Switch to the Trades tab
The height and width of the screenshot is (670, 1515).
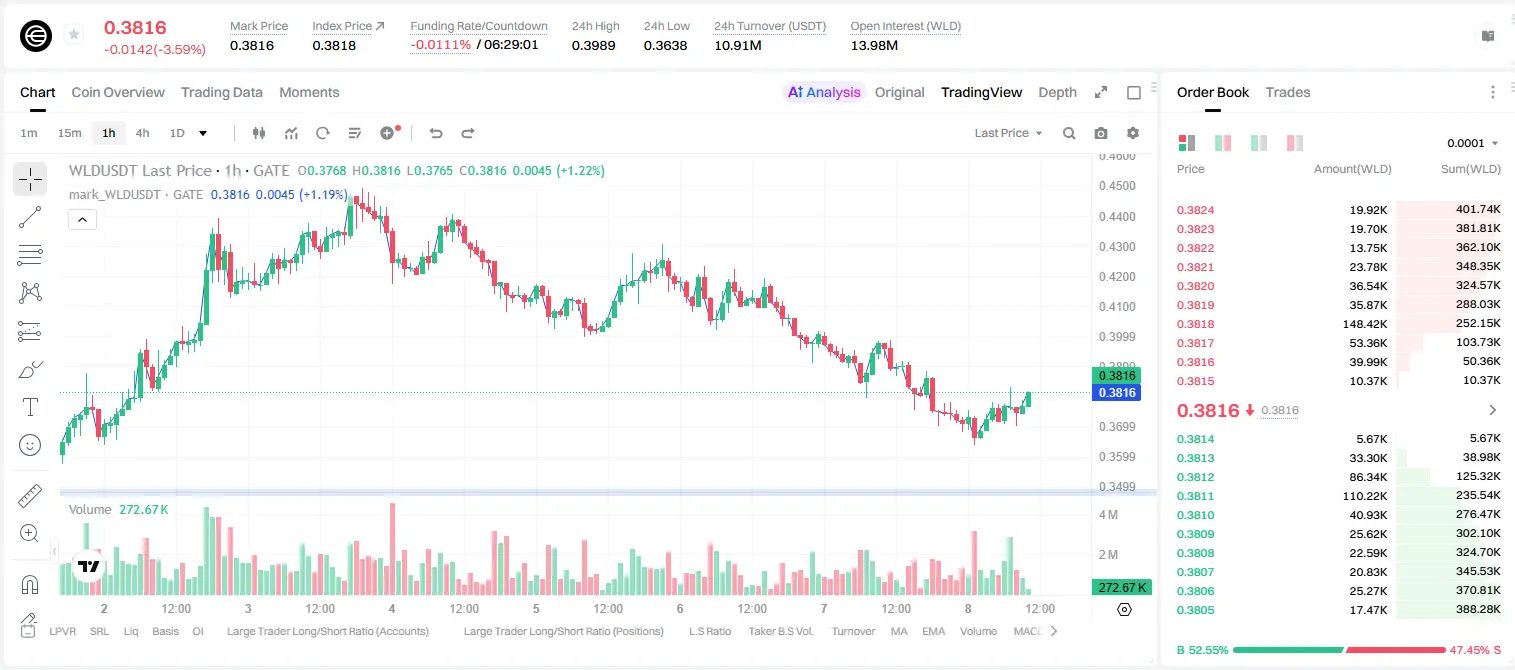[1288, 92]
